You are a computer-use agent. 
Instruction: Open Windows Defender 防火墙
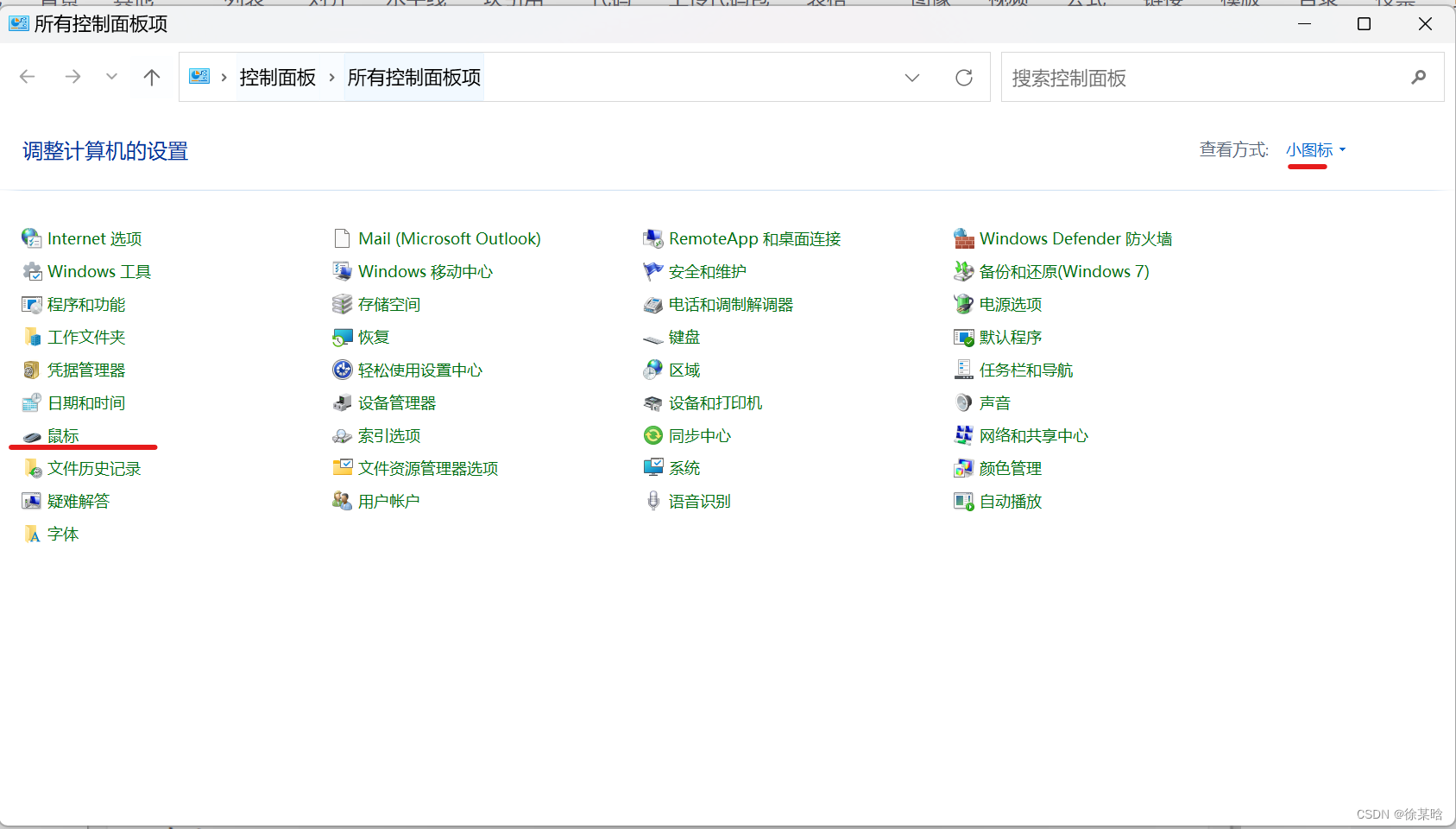coord(1075,238)
